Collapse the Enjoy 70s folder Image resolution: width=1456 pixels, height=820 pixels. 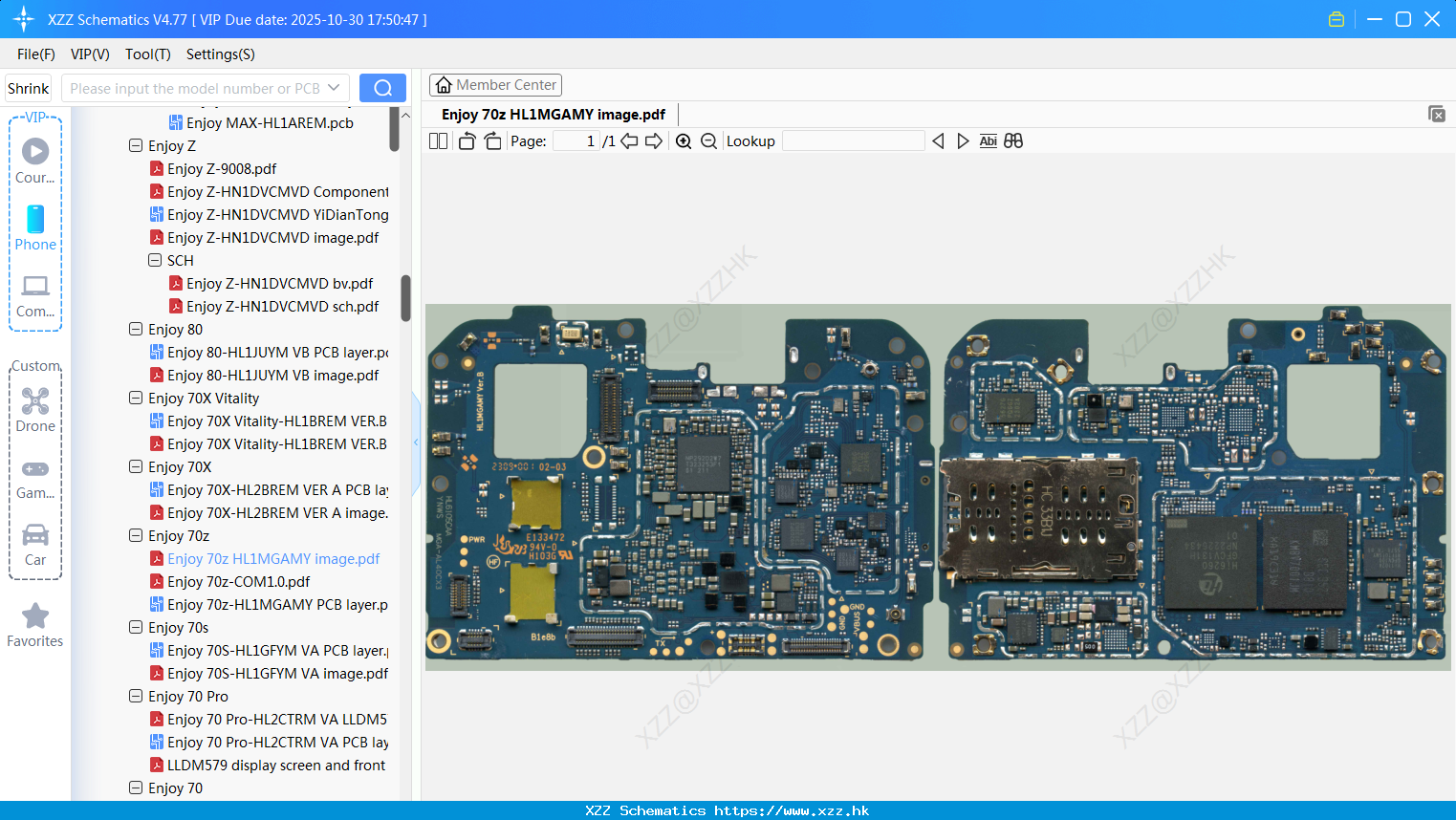[136, 628]
